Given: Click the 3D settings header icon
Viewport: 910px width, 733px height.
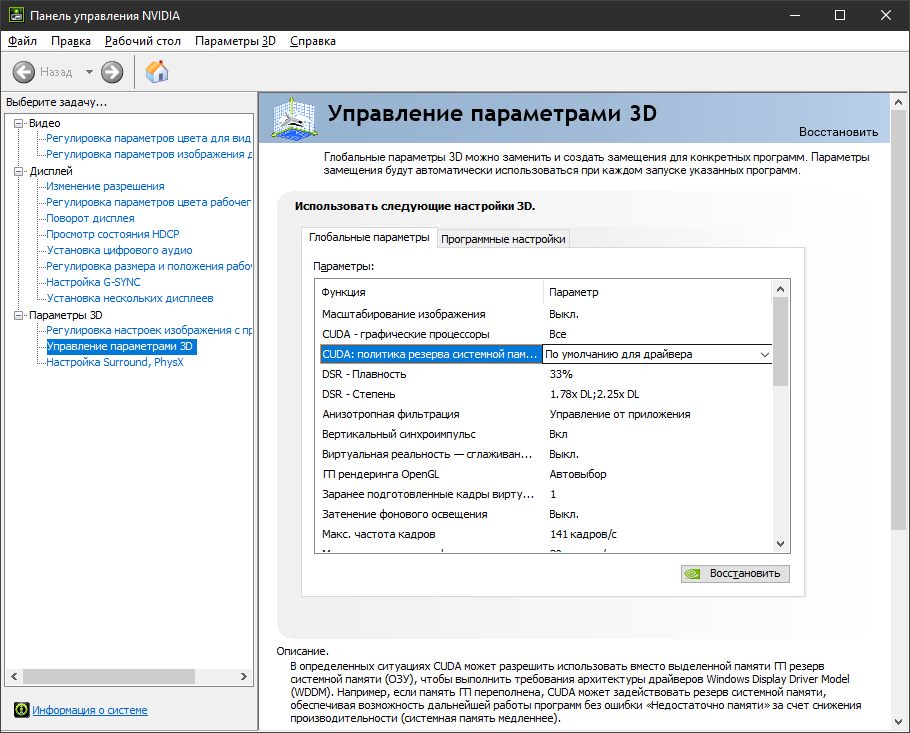Looking at the screenshot, I should click(294, 118).
